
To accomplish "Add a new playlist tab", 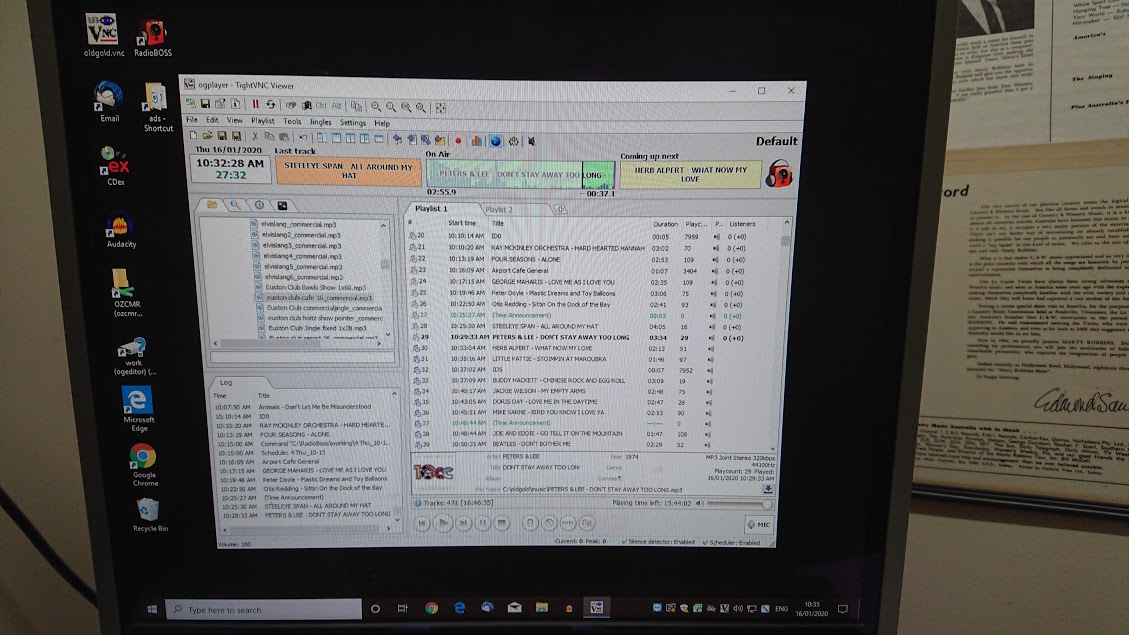I will coord(559,210).
